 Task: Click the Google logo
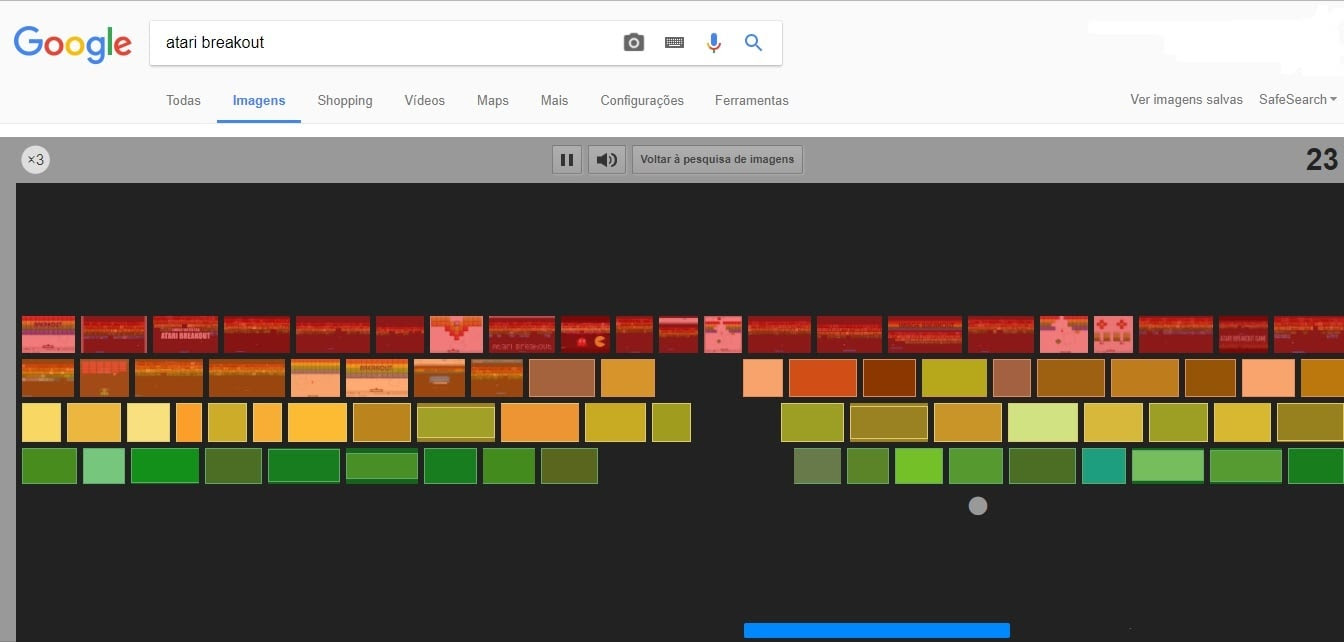pyautogui.click(x=72, y=44)
